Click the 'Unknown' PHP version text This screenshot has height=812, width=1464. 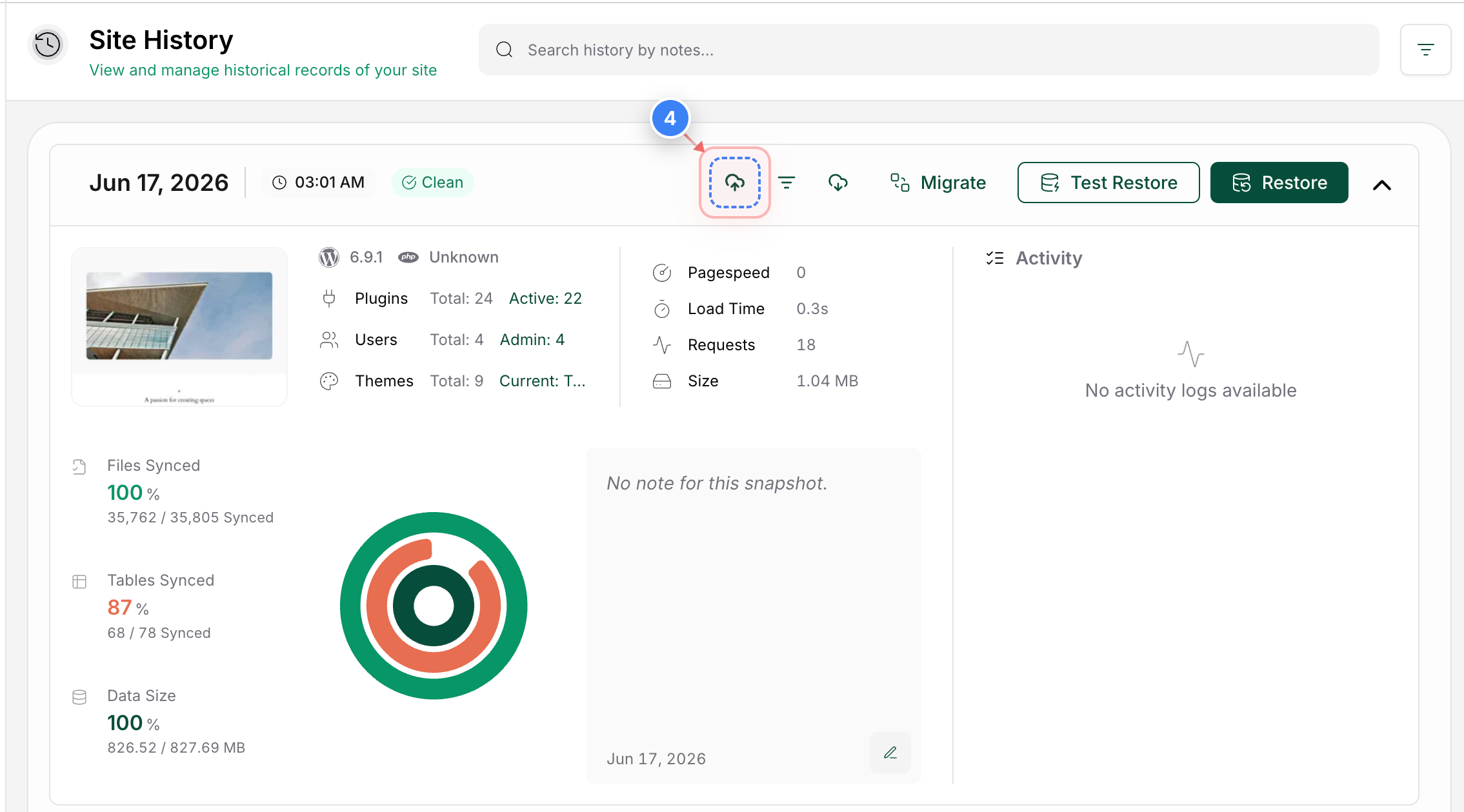464,257
